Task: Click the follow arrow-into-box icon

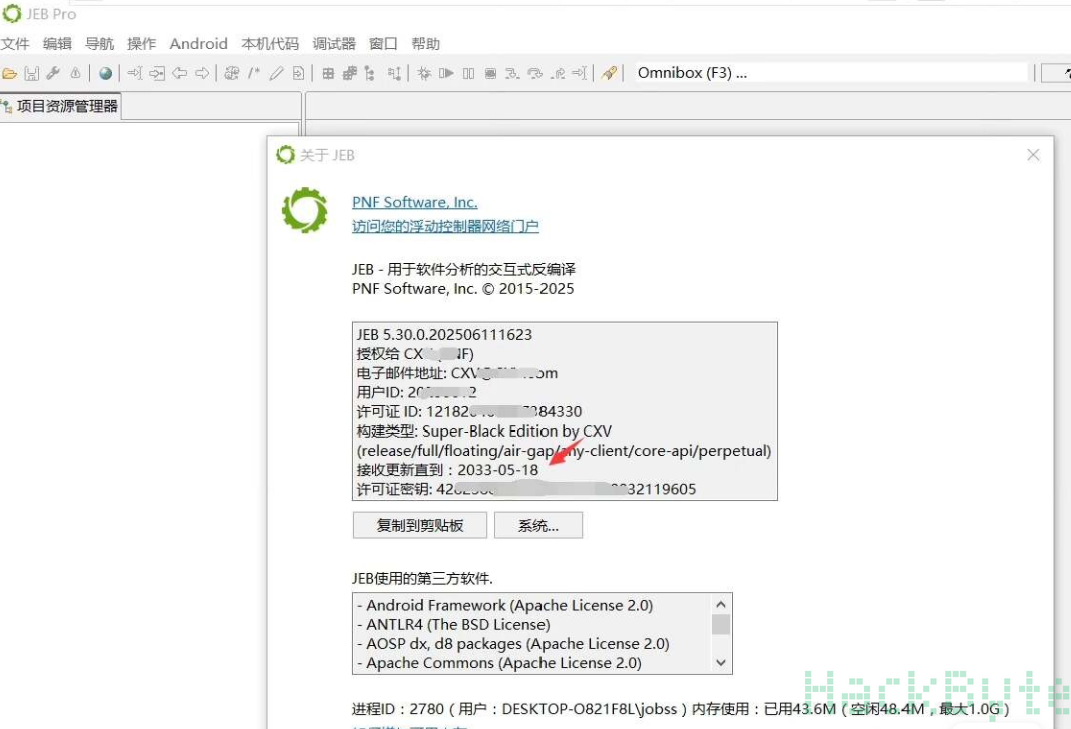Action: (157, 73)
